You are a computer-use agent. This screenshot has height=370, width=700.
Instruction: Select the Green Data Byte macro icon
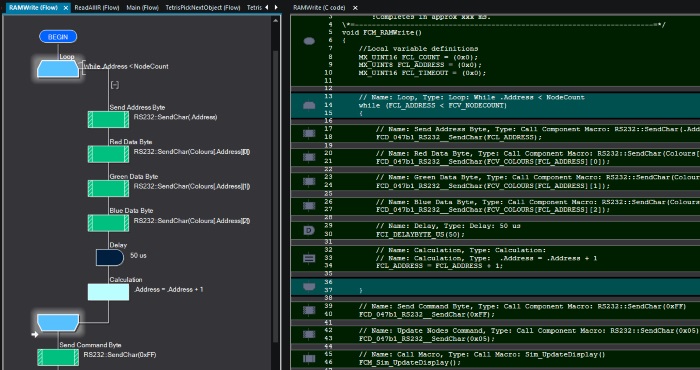[x=108, y=188]
